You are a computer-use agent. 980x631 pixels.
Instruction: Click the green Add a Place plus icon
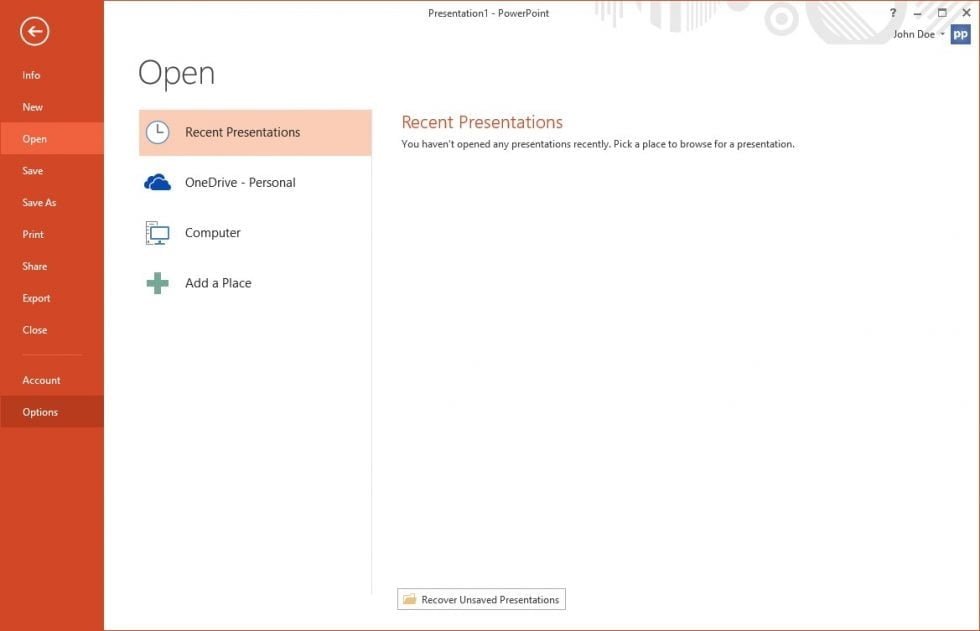coord(157,283)
